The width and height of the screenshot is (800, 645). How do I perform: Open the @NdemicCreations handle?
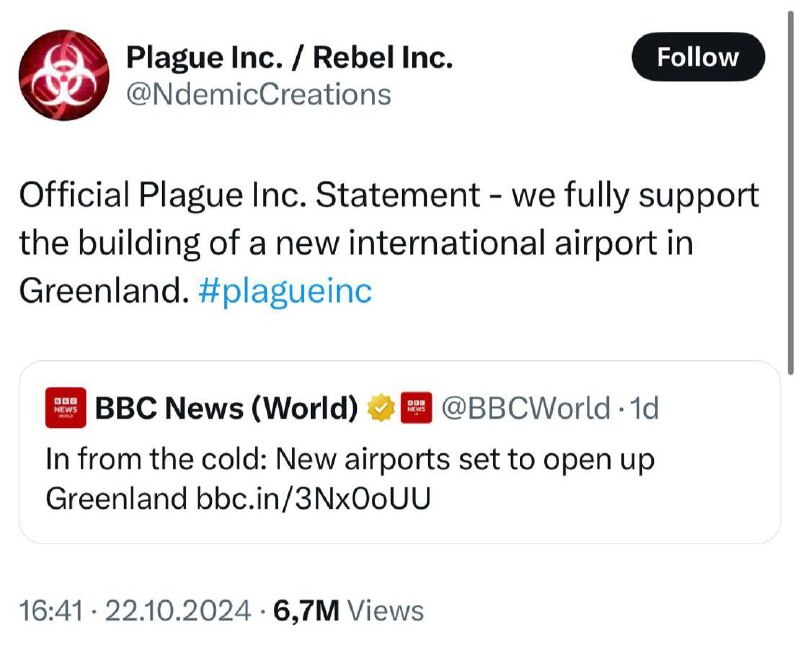tap(259, 95)
